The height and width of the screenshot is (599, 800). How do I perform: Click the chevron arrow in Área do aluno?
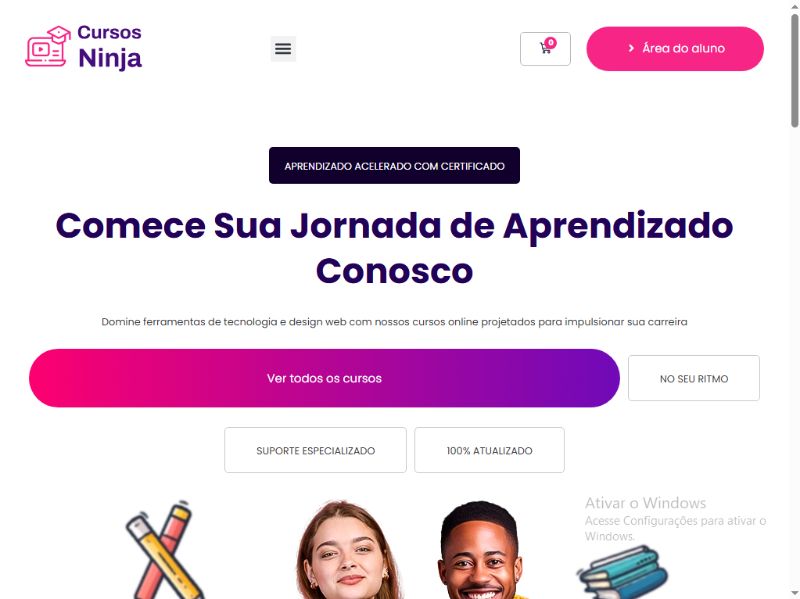coord(631,48)
